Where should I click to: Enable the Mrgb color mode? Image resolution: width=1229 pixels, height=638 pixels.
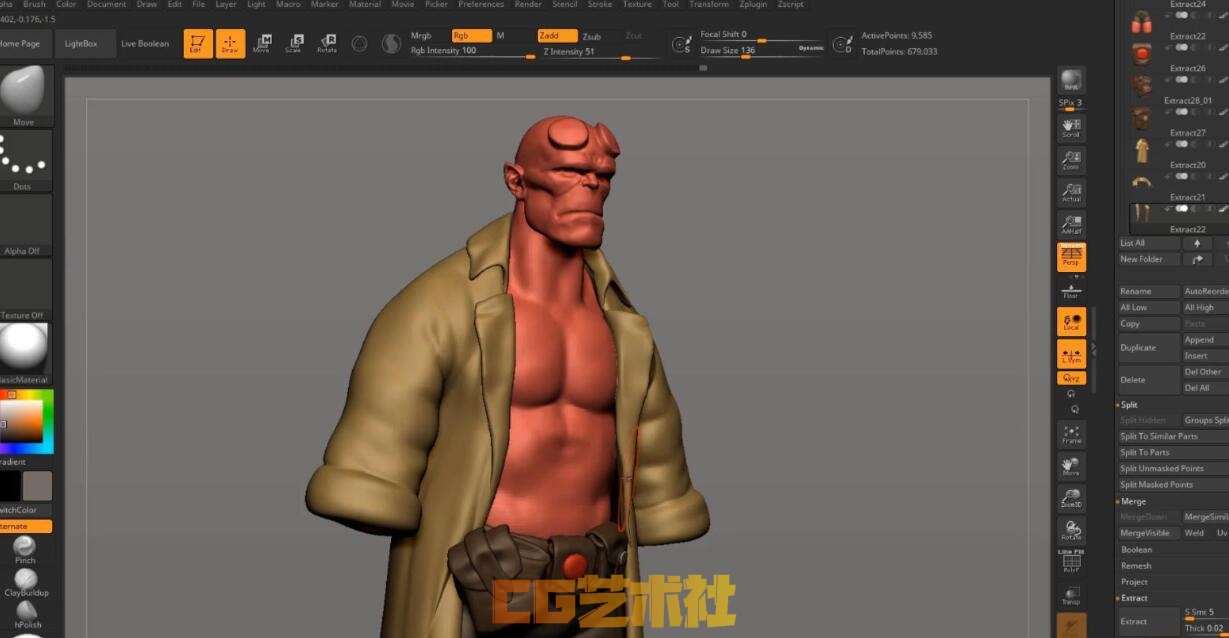pos(421,36)
